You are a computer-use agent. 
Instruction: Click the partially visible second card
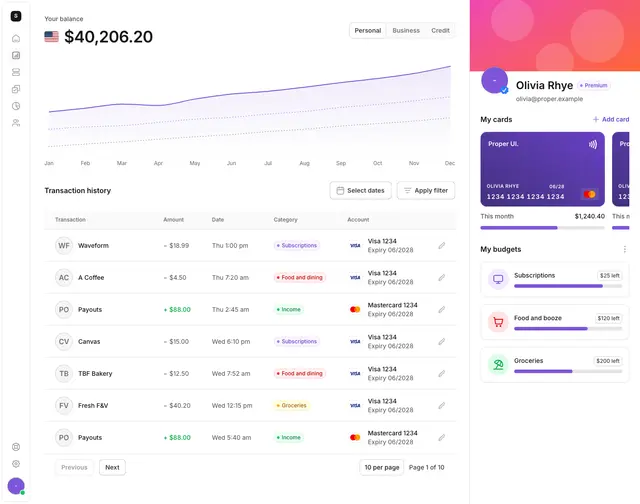pos(621,169)
